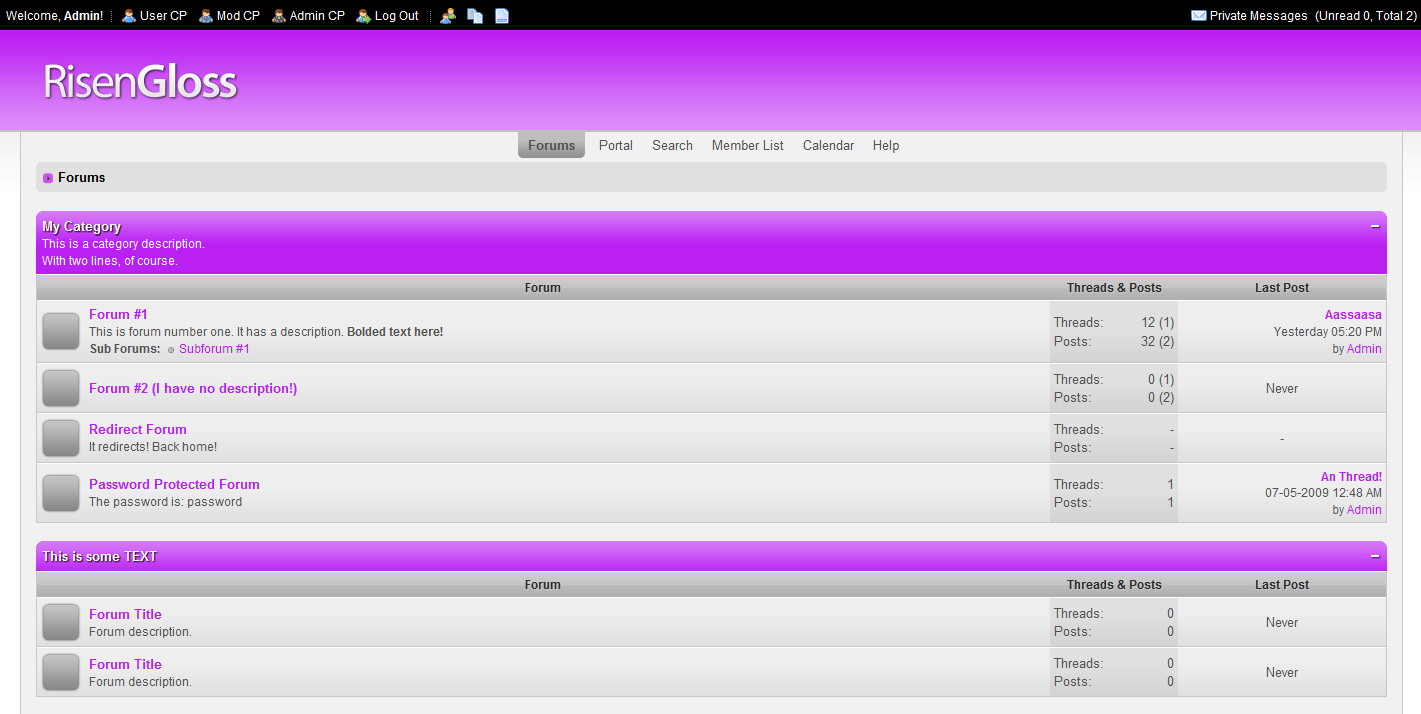Click the Log Out arrow icon

(364, 16)
